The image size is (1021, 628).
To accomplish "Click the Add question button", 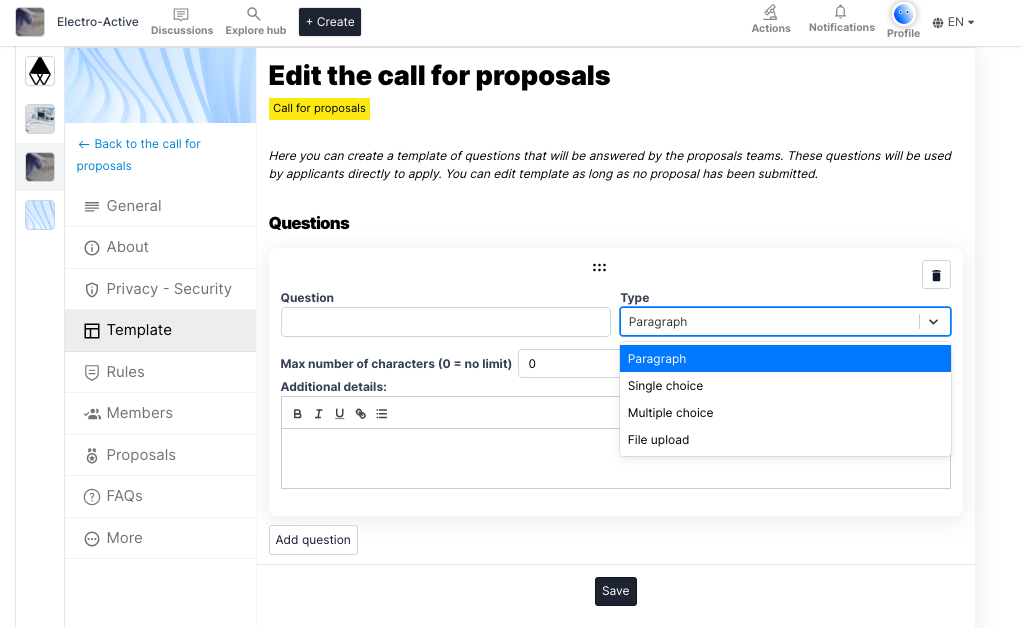I will coord(313,540).
